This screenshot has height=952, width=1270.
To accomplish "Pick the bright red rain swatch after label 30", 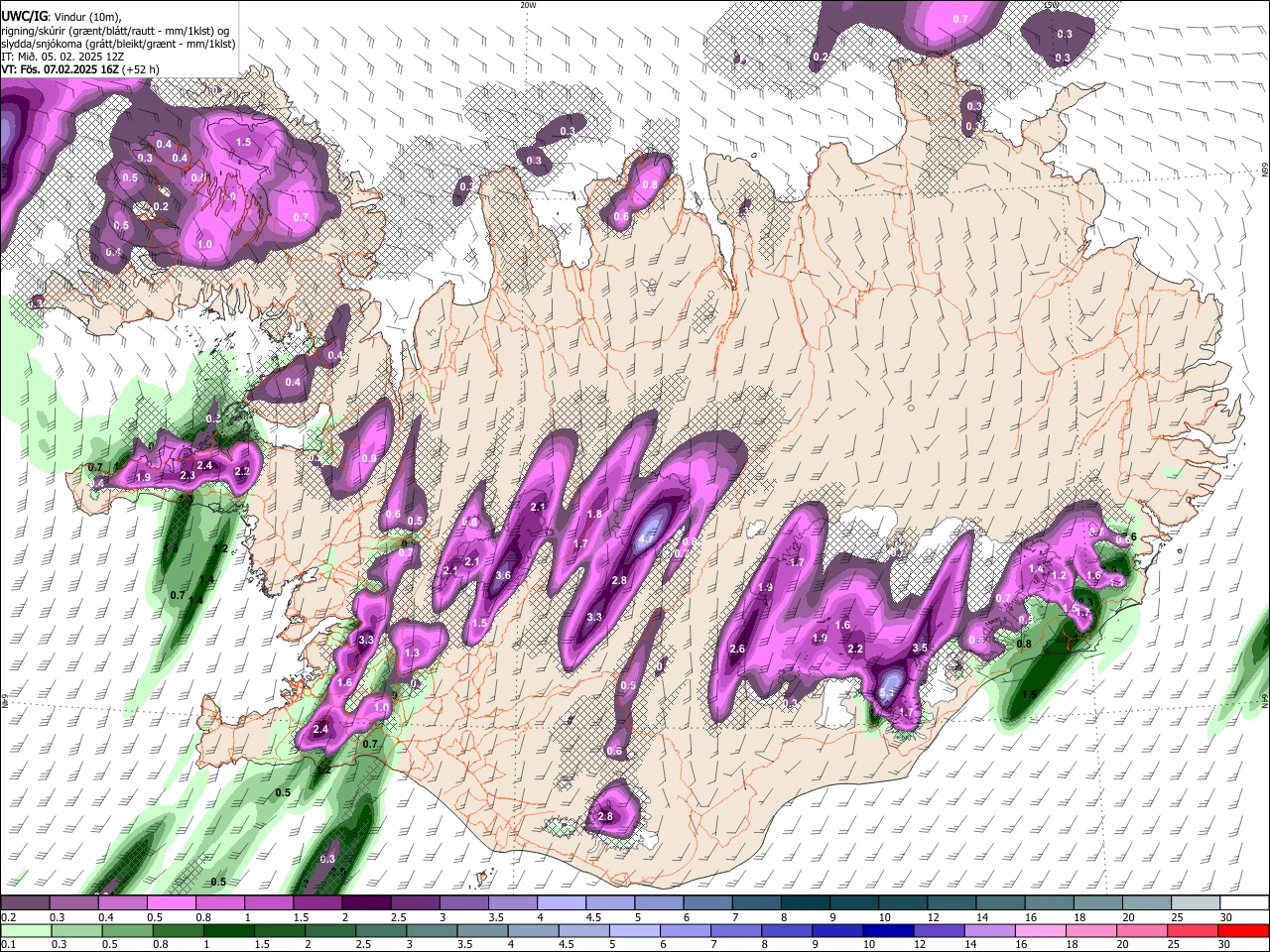I will [x=1242, y=930].
